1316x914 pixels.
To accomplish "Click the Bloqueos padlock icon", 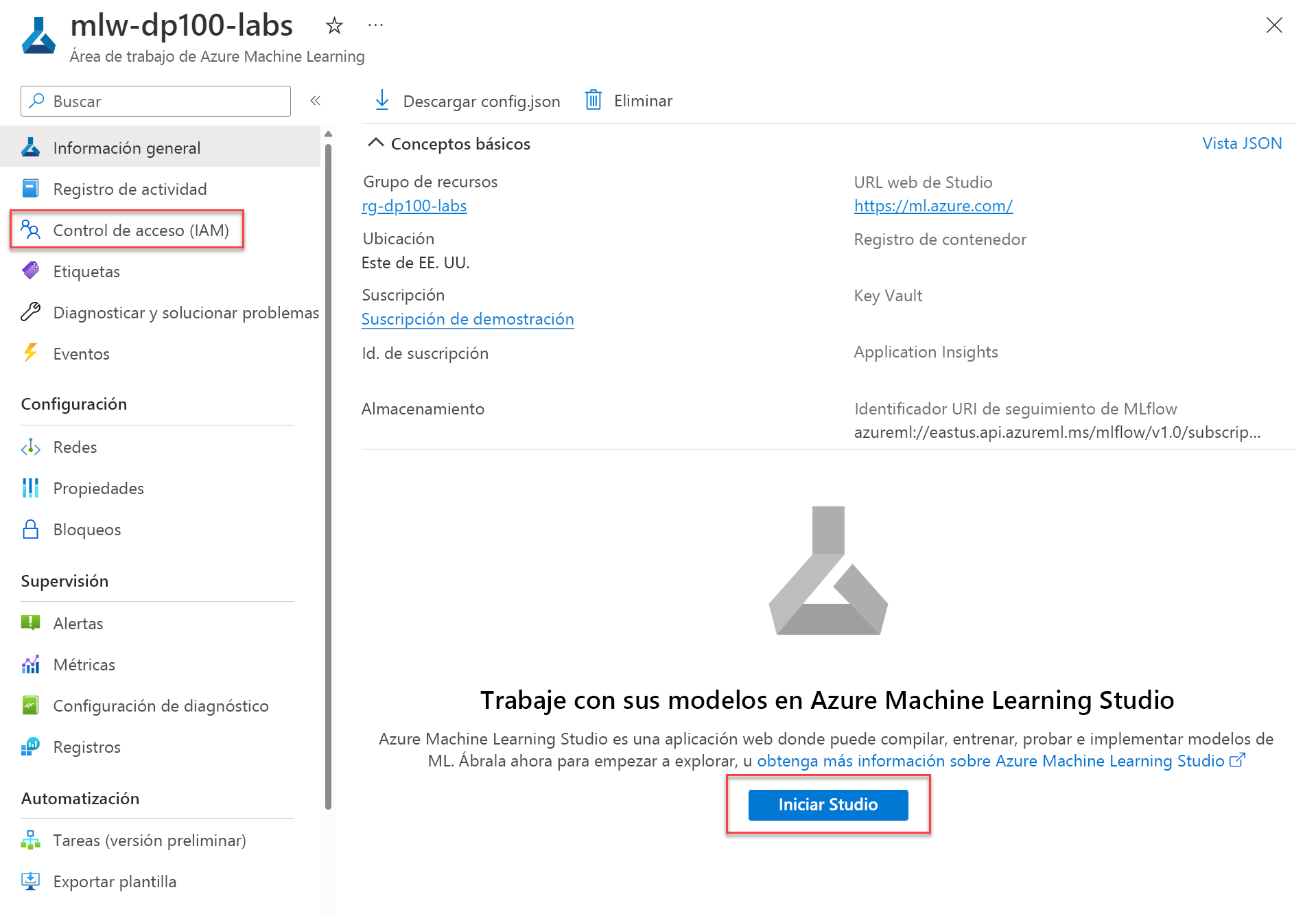I will point(31,529).
